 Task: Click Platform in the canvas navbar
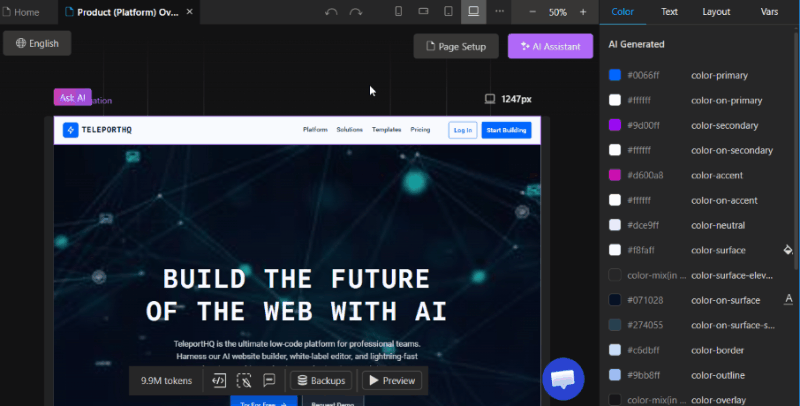click(315, 130)
